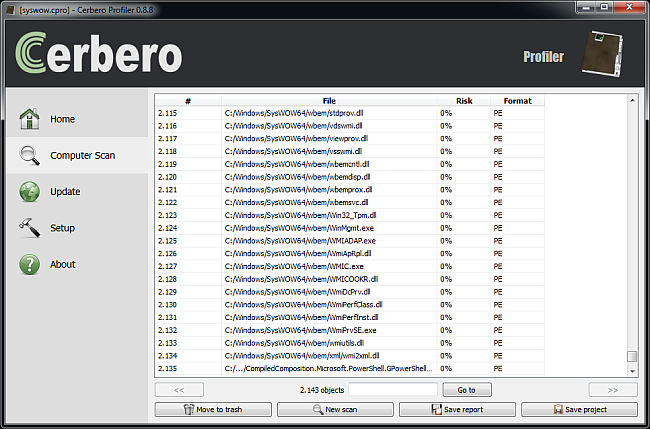Select the CompiledComposition.Microsoft.PowerShell row
This screenshot has height=429, width=650.
click(x=350, y=369)
